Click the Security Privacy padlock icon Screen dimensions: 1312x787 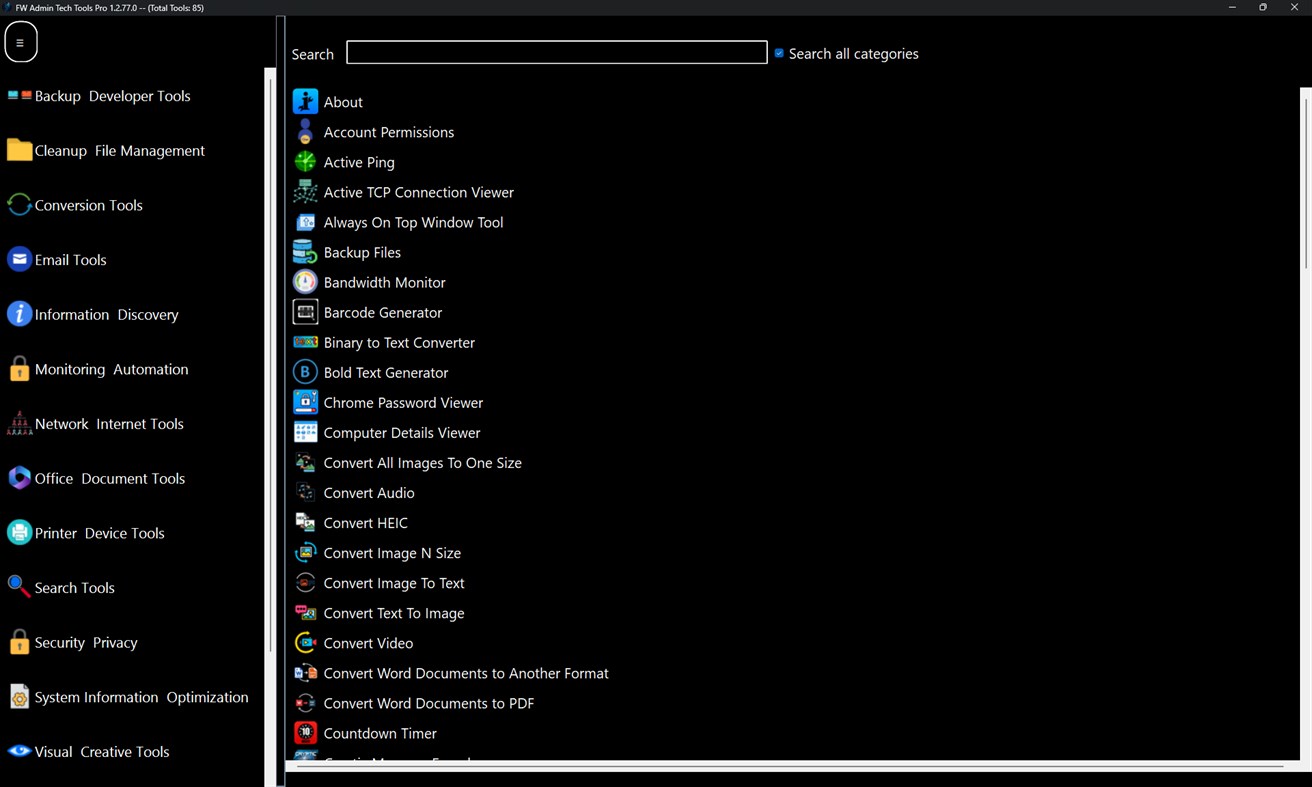(19, 642)
